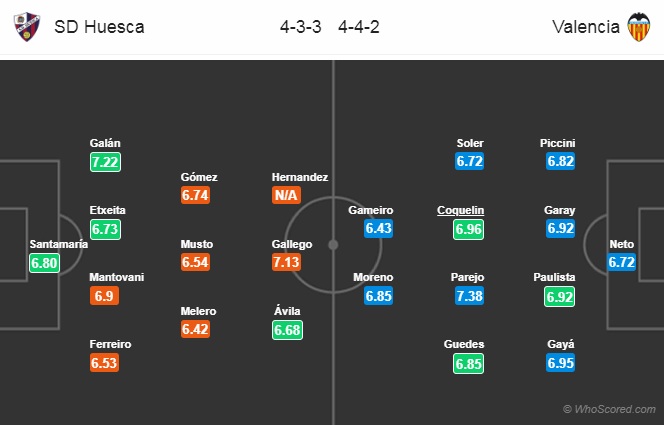Click the SD Huesca club crest
This screenshot has width=664, height=425.
pyautogui.click(x=27, y=27)
